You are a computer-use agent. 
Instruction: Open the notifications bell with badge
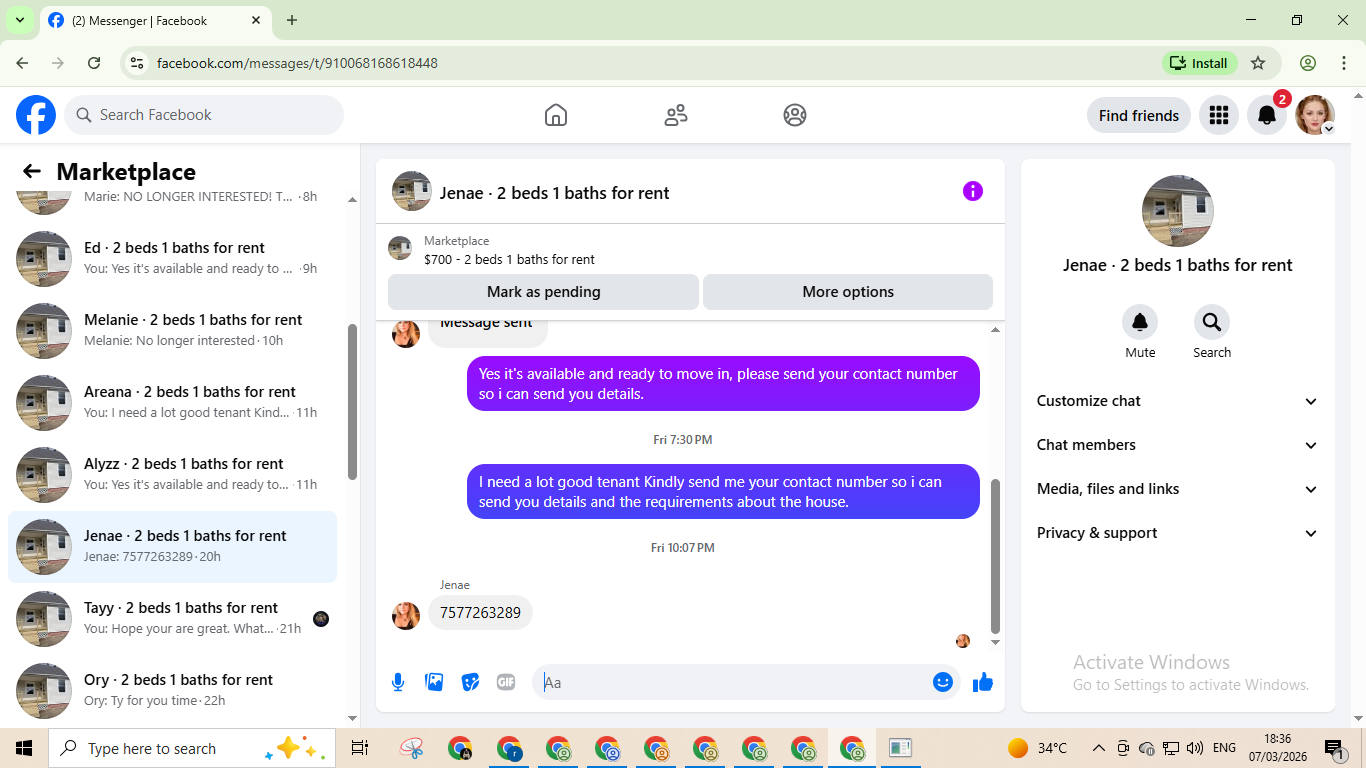pyautogui.click(x=1267, y=115)
